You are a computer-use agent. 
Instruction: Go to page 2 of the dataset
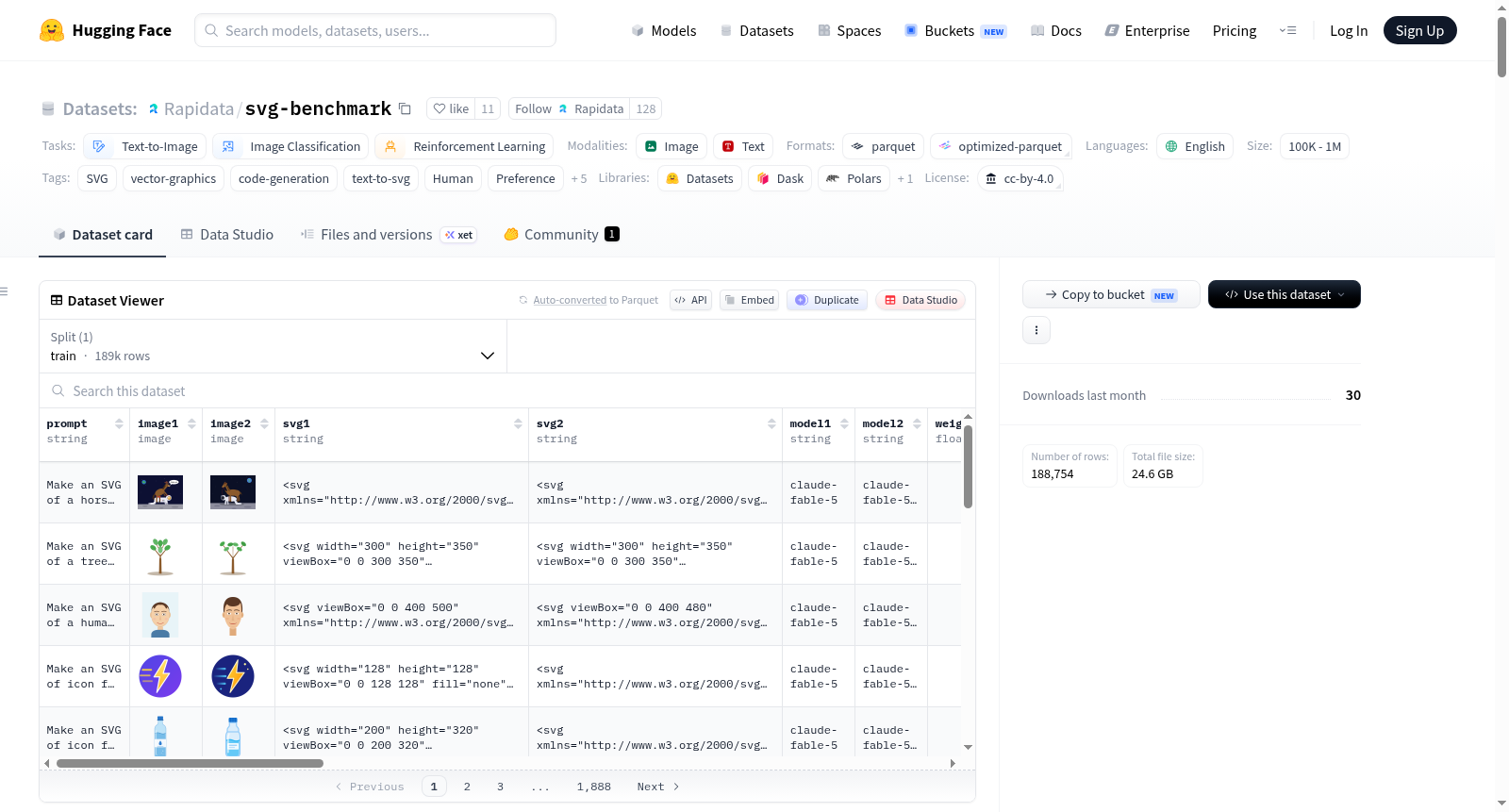(467, 787)
